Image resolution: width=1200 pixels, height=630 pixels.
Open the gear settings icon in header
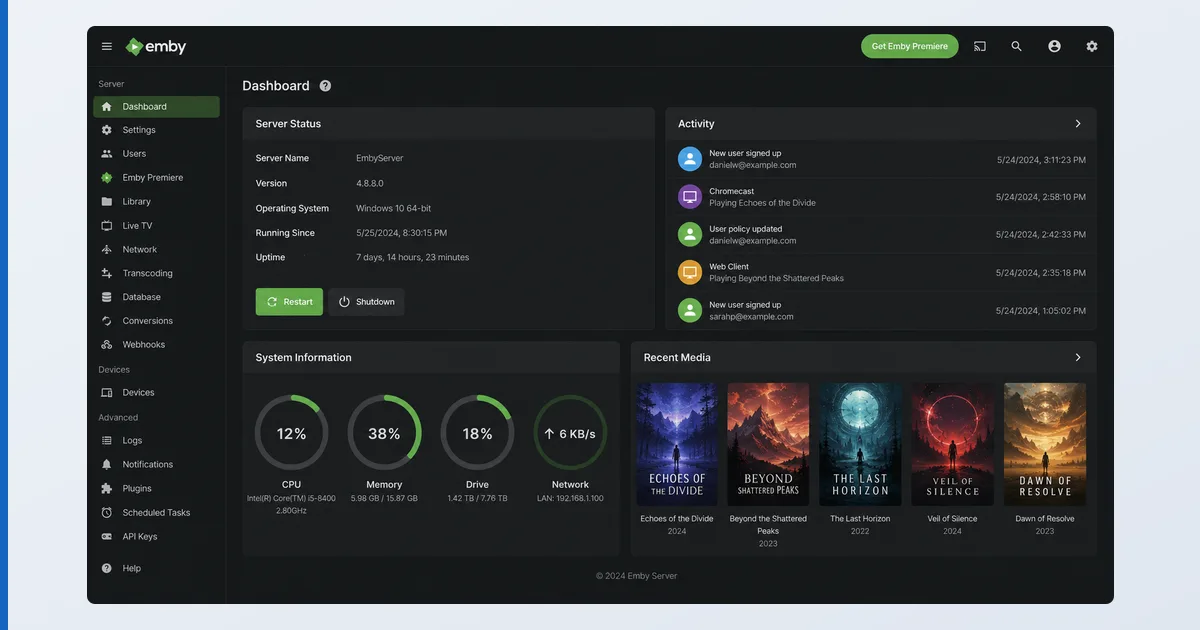click(1092, 46)
